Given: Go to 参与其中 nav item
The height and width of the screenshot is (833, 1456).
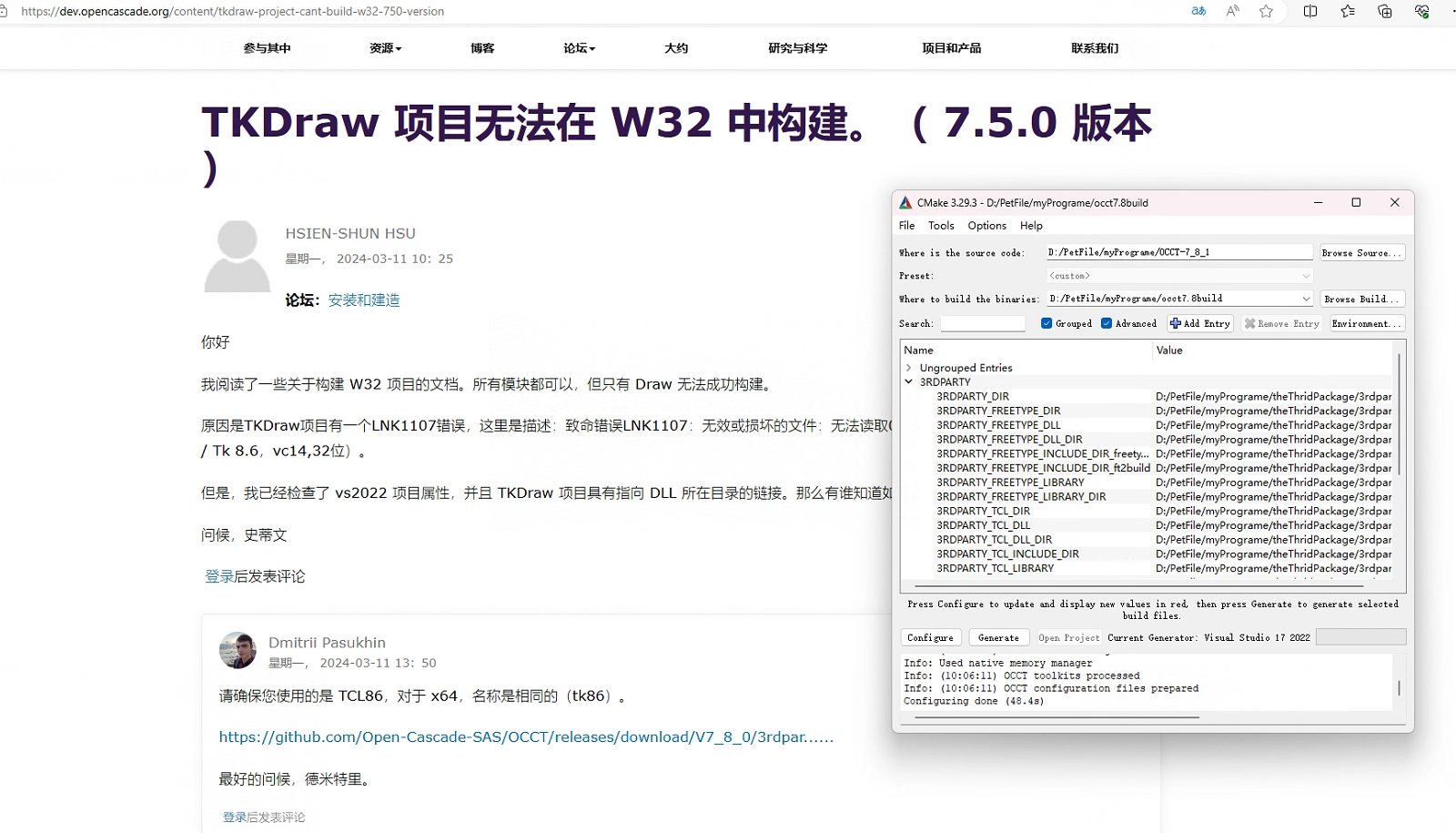Looking at the screenshot, I should click(x=267, y=48).
